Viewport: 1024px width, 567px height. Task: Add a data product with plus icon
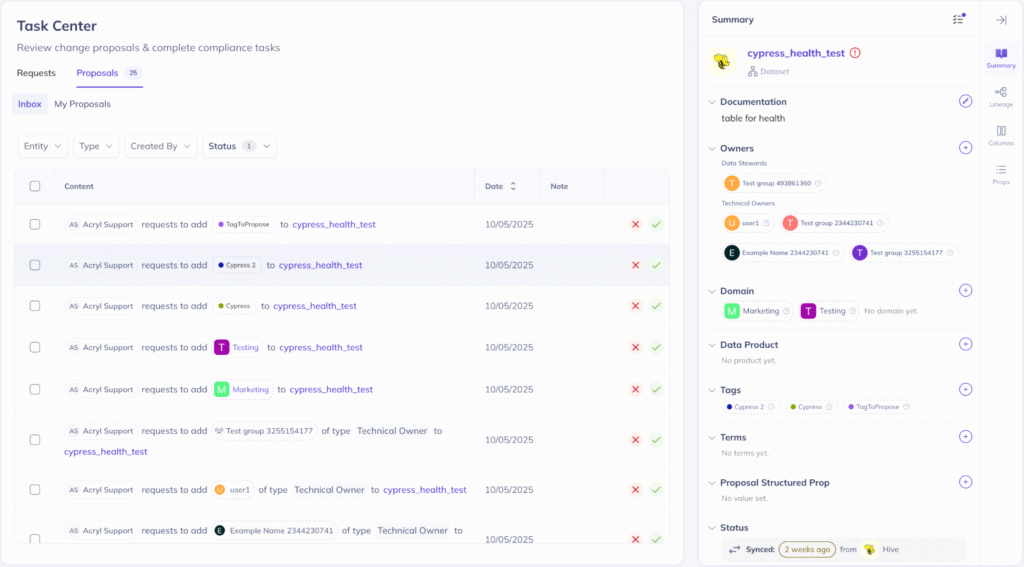965,344
